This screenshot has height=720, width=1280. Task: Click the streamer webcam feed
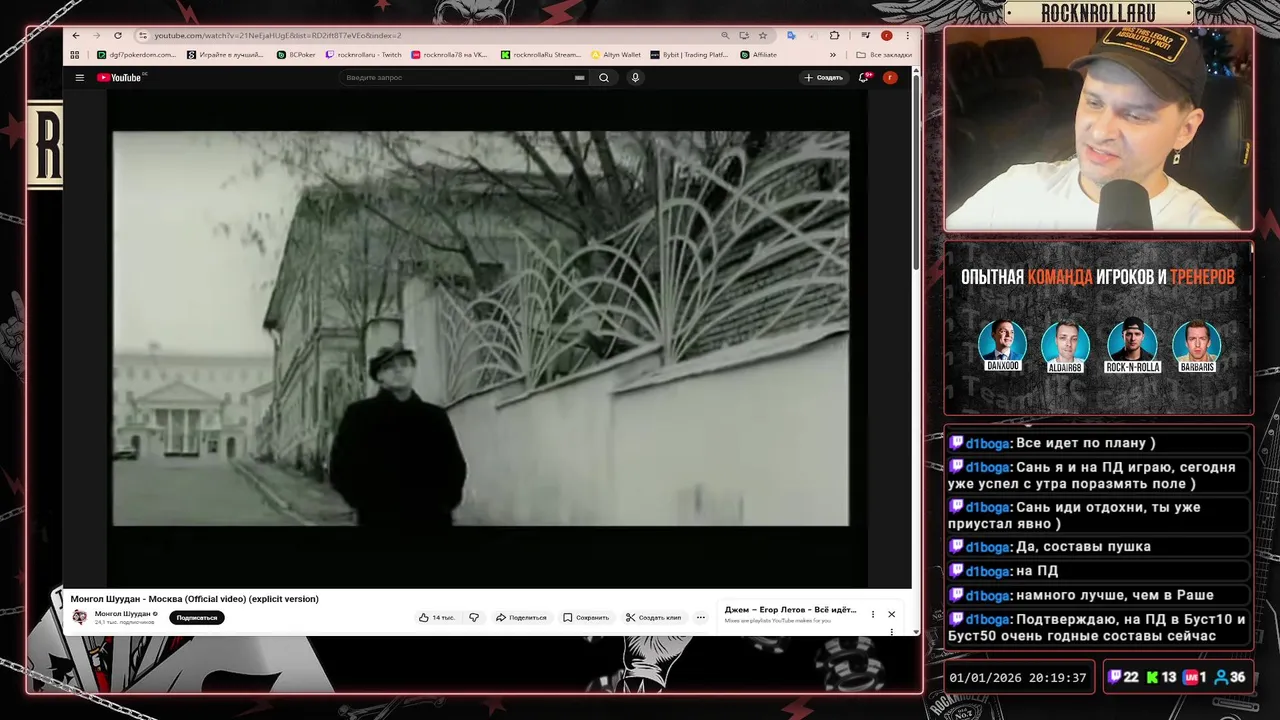(x=1098, y=129)
